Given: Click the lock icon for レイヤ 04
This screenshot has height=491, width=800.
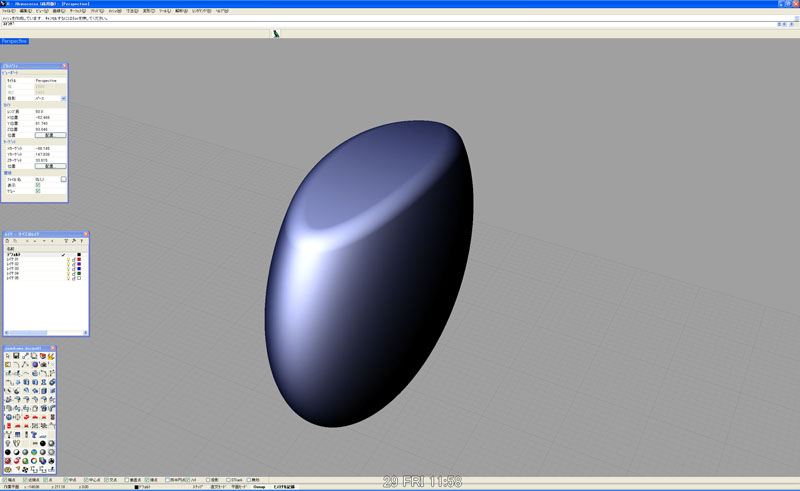Looking at the screenshot, I should pyautogui.click(x=73, y=272).
